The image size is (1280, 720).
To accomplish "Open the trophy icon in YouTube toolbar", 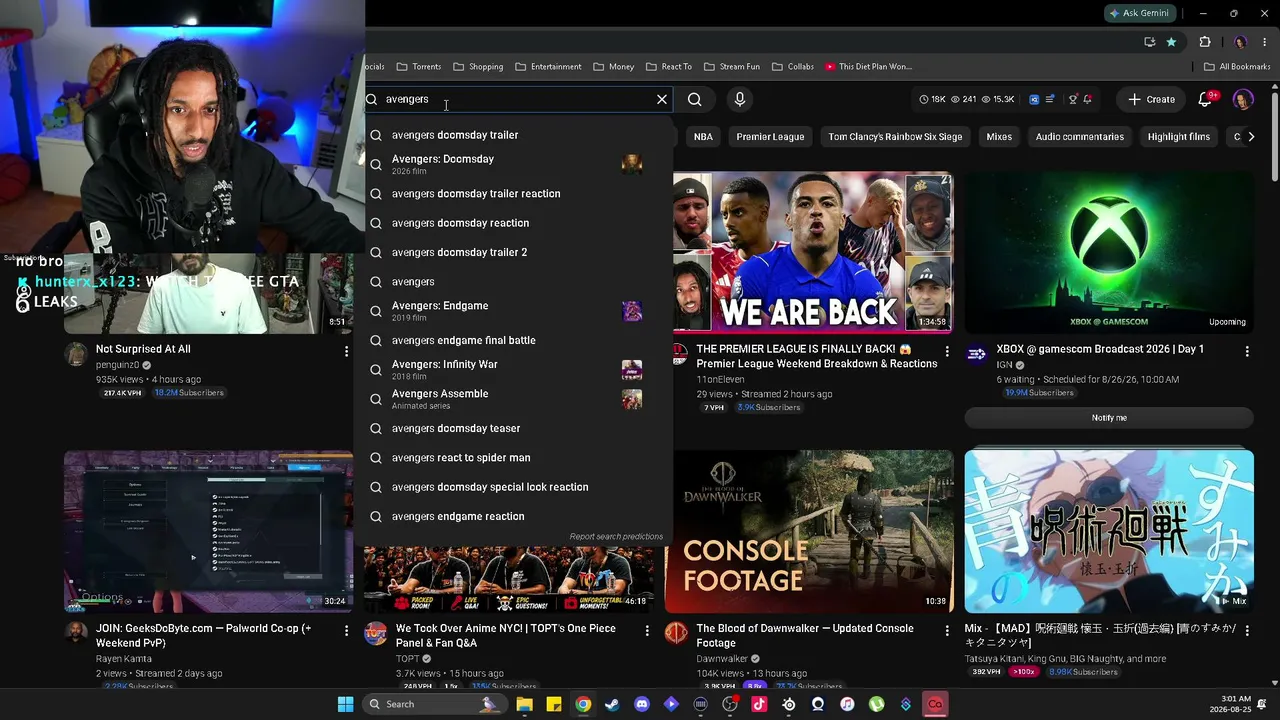I will 1073,99.
